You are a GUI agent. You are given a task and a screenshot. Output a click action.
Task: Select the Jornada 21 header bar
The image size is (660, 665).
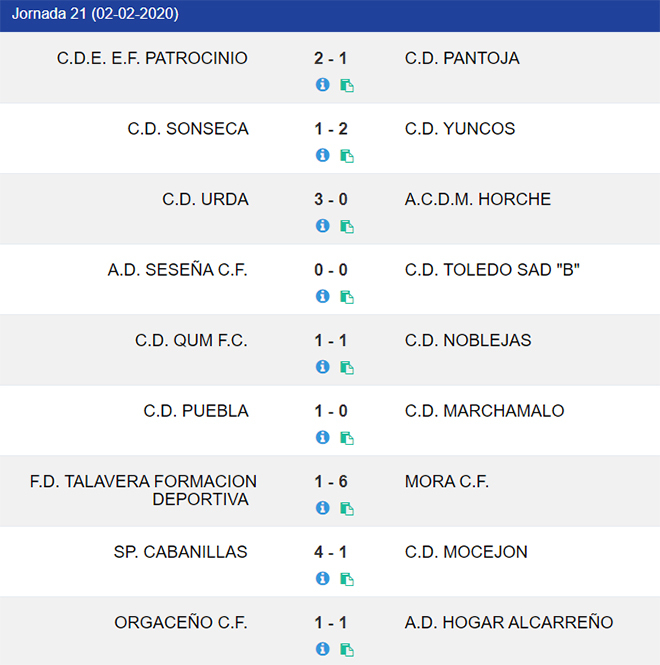pos(330,15)
